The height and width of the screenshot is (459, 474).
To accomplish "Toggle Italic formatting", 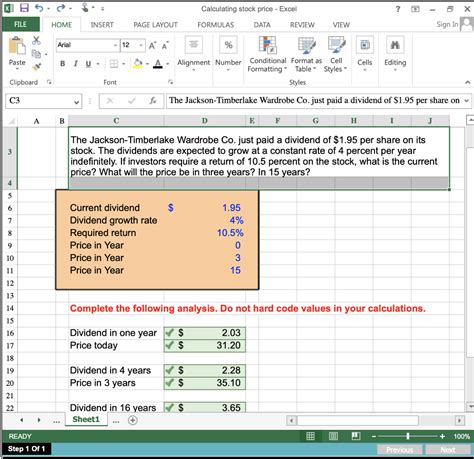I will [76, 63].
